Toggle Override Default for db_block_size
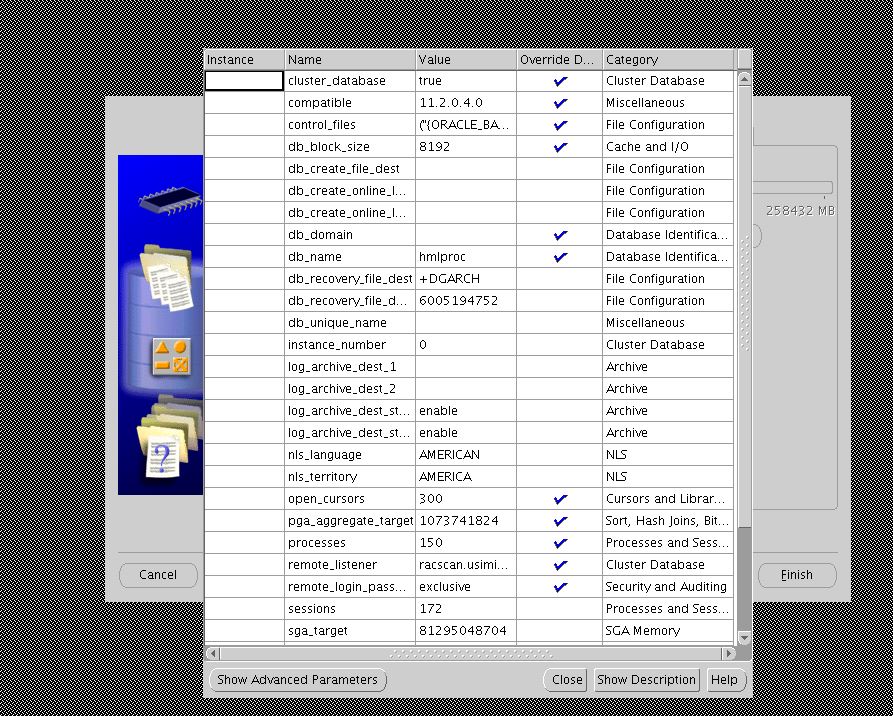893x716 pixels. pos(559,147)
